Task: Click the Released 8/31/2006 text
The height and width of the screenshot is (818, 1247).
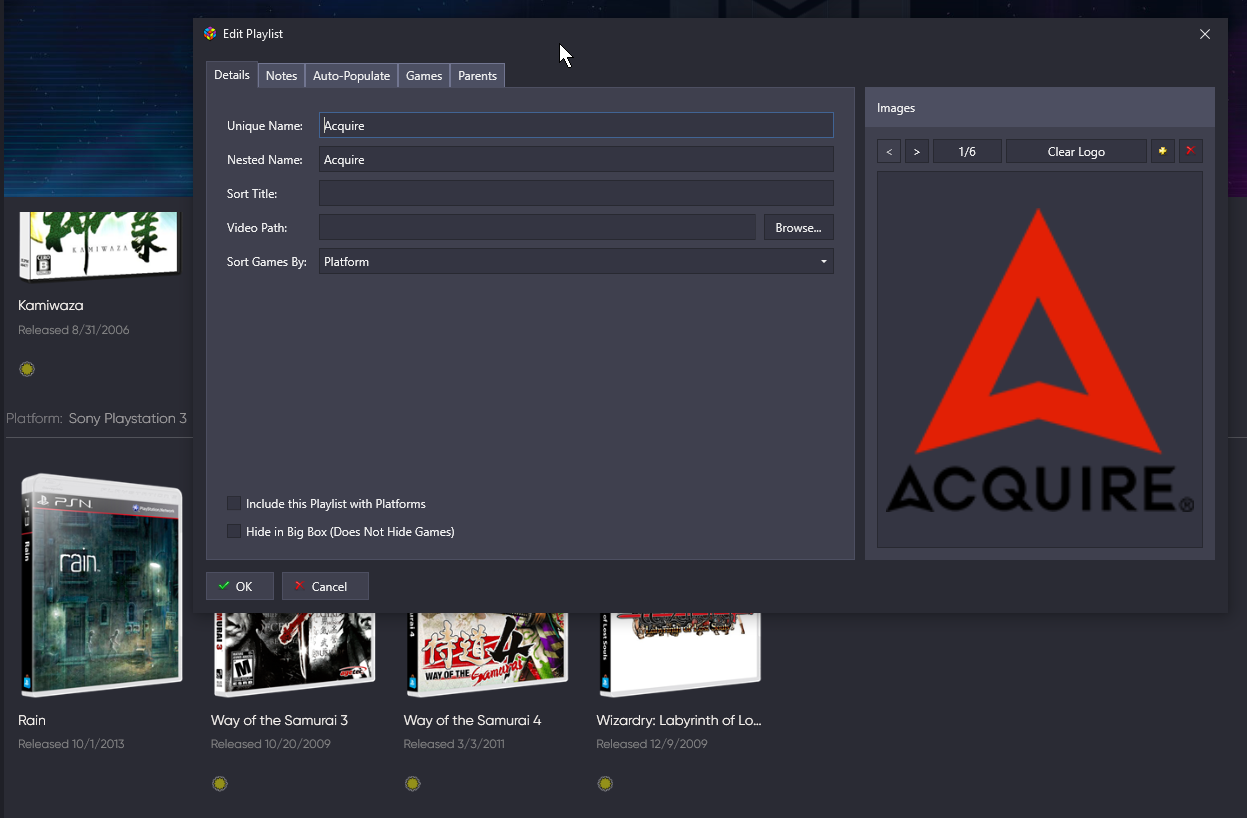Action: click(x=74, y=330)
